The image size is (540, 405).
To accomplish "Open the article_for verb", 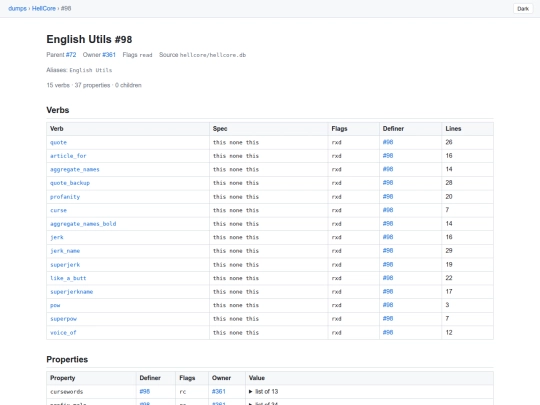I will 68,156.
